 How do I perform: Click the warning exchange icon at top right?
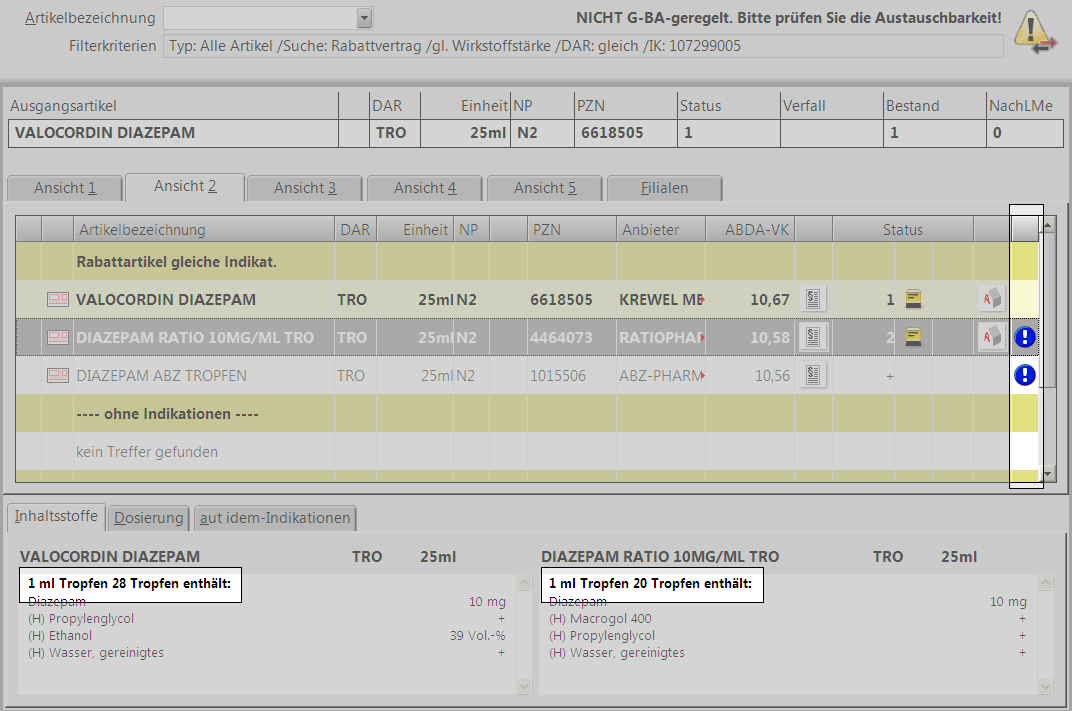(1036, 31)
